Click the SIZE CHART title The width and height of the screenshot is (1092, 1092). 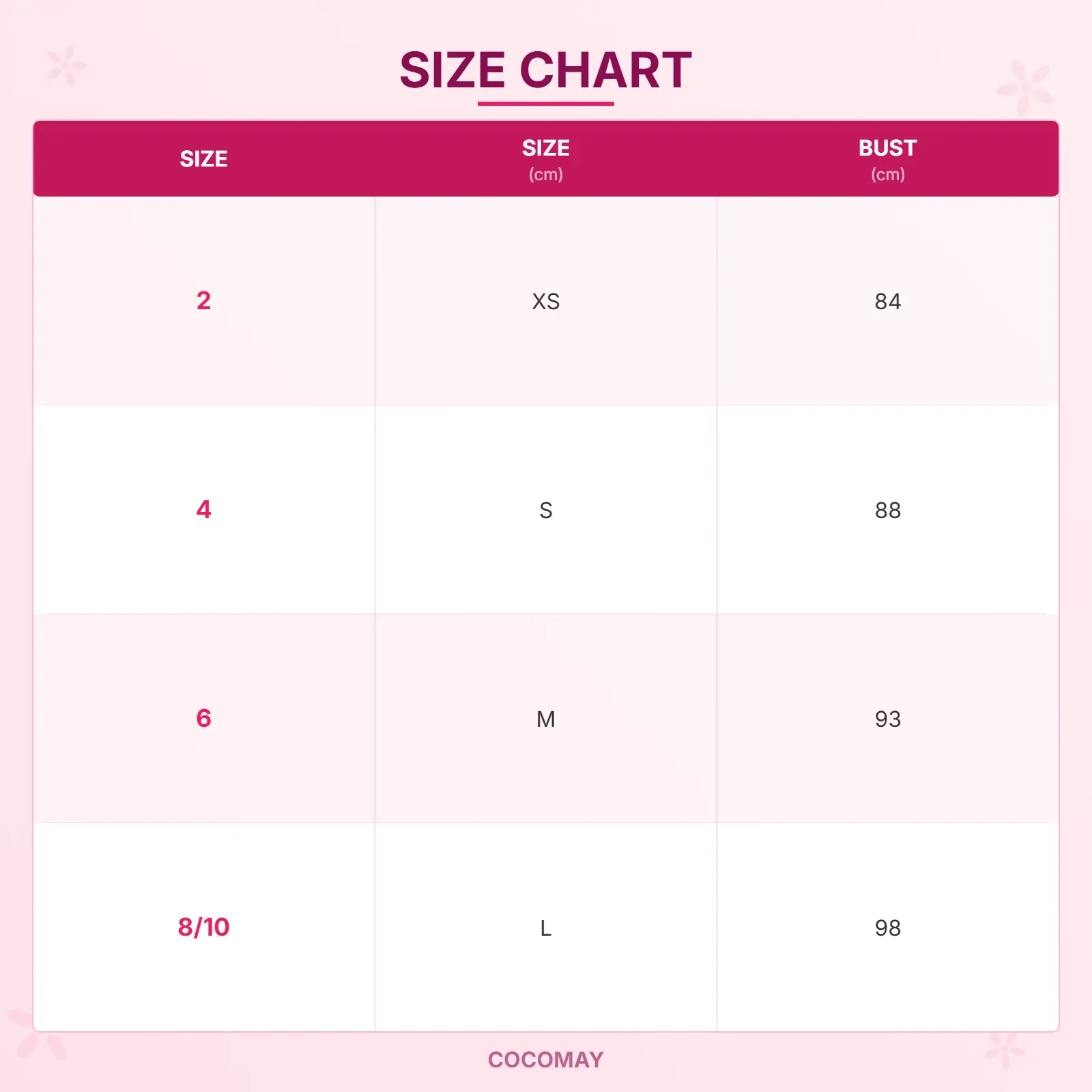coord(545,70)
